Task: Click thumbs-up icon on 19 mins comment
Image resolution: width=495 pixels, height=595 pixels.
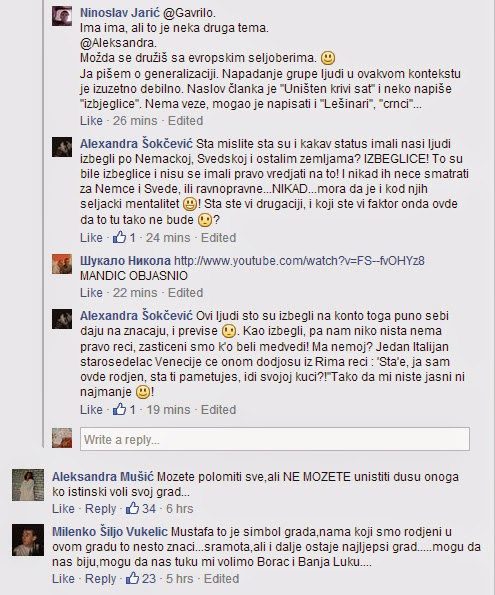Action: (x=120, y=409)
